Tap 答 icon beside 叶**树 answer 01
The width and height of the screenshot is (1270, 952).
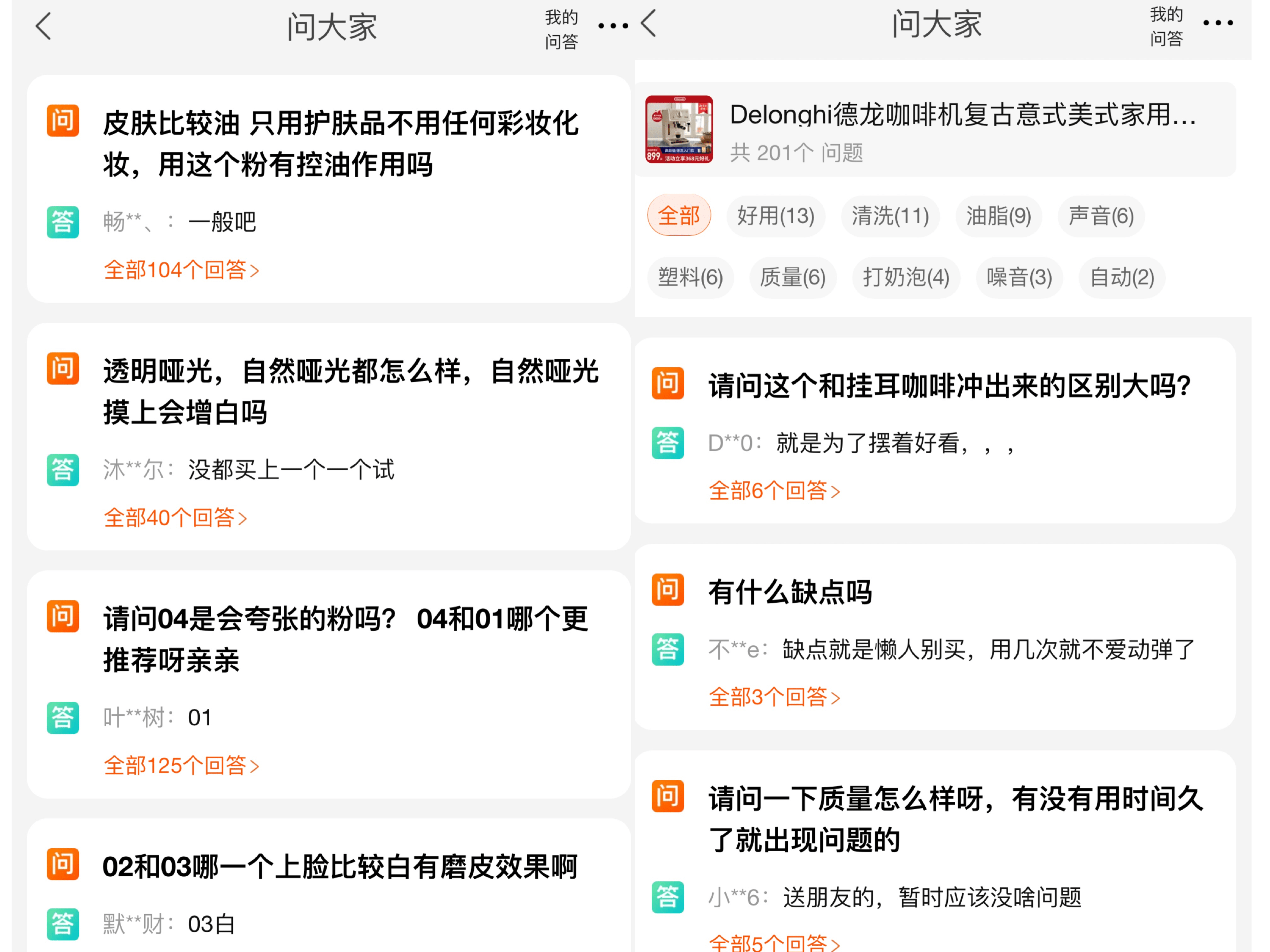(x=63, y=718)
